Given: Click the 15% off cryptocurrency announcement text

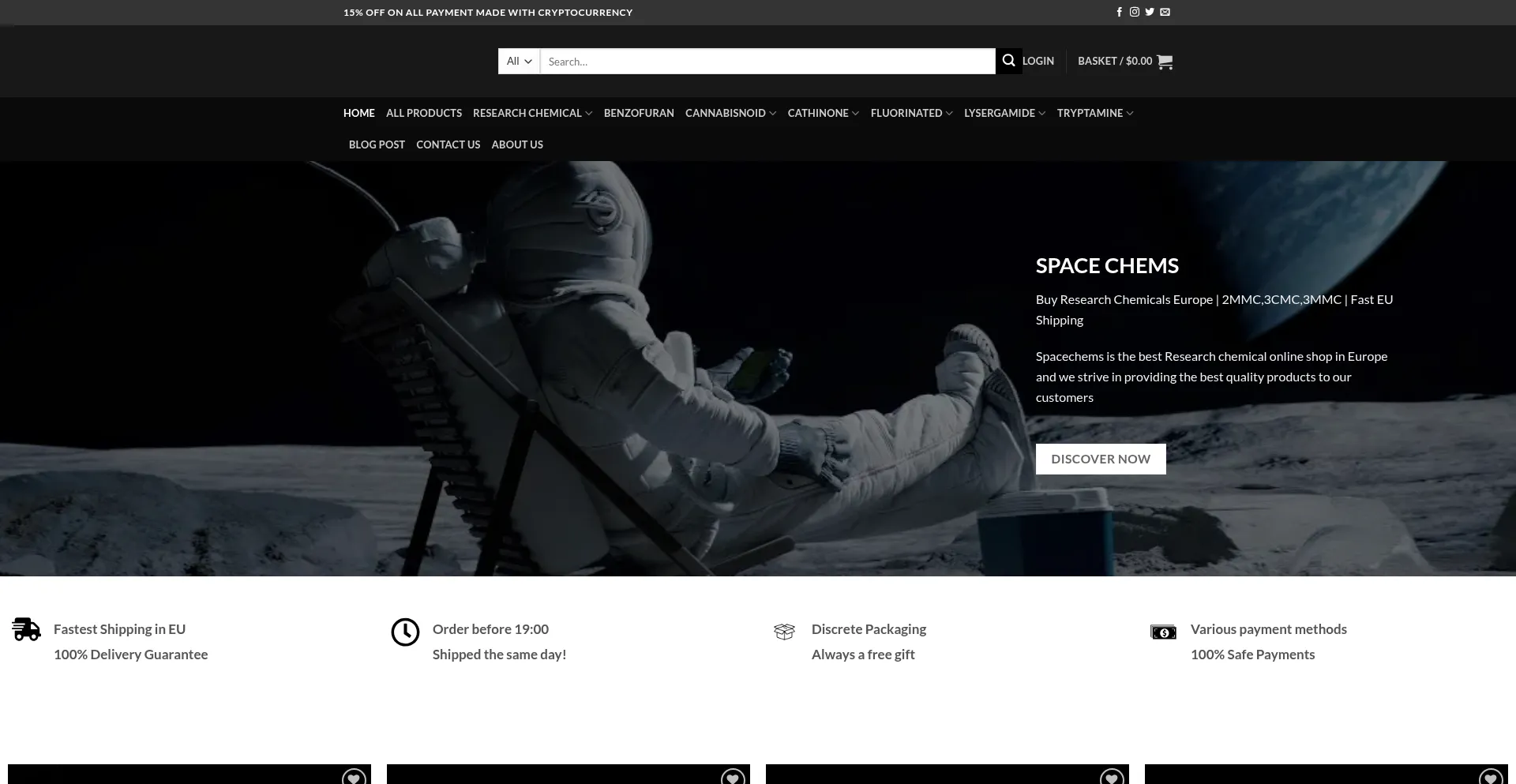Looking at the screenshot, I should coord(488,12).
